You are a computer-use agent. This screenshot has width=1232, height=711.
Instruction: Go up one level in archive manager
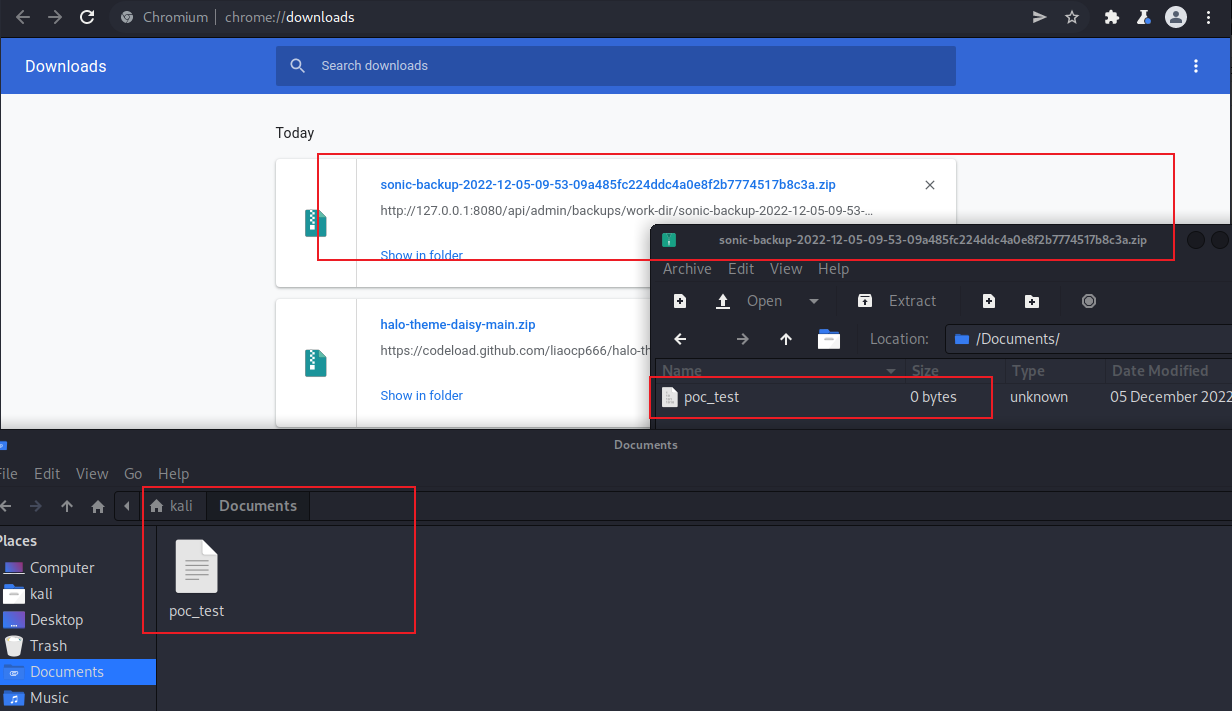786,339
